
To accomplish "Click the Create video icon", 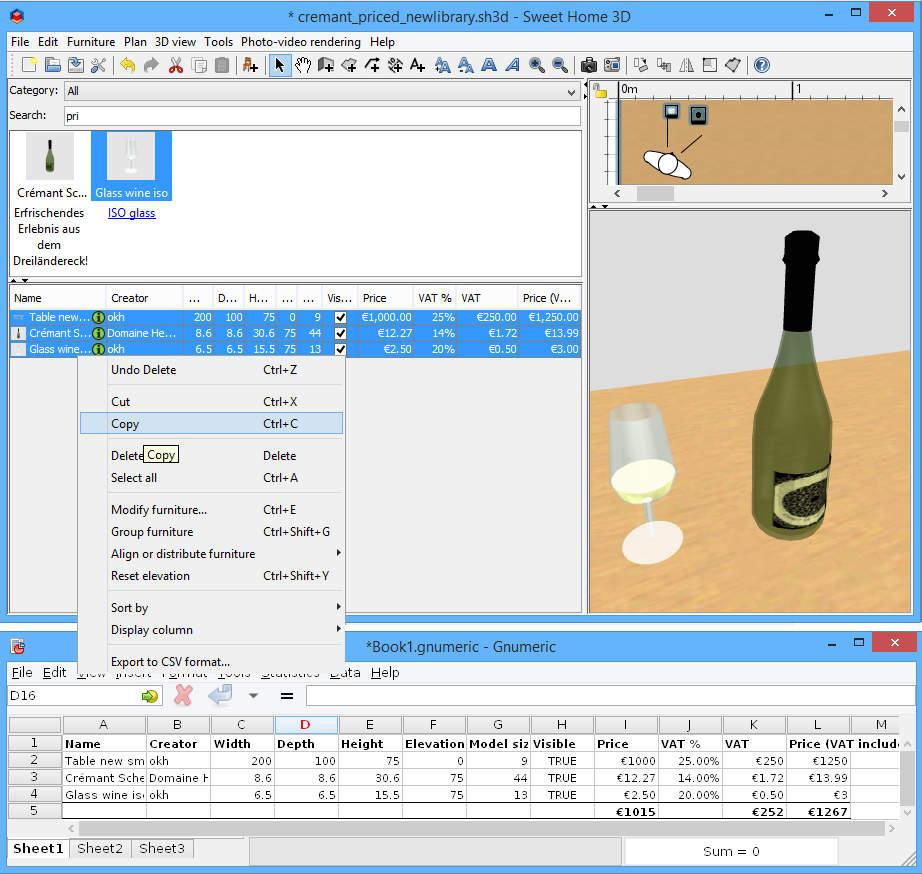I will click(x=612, y=65).
